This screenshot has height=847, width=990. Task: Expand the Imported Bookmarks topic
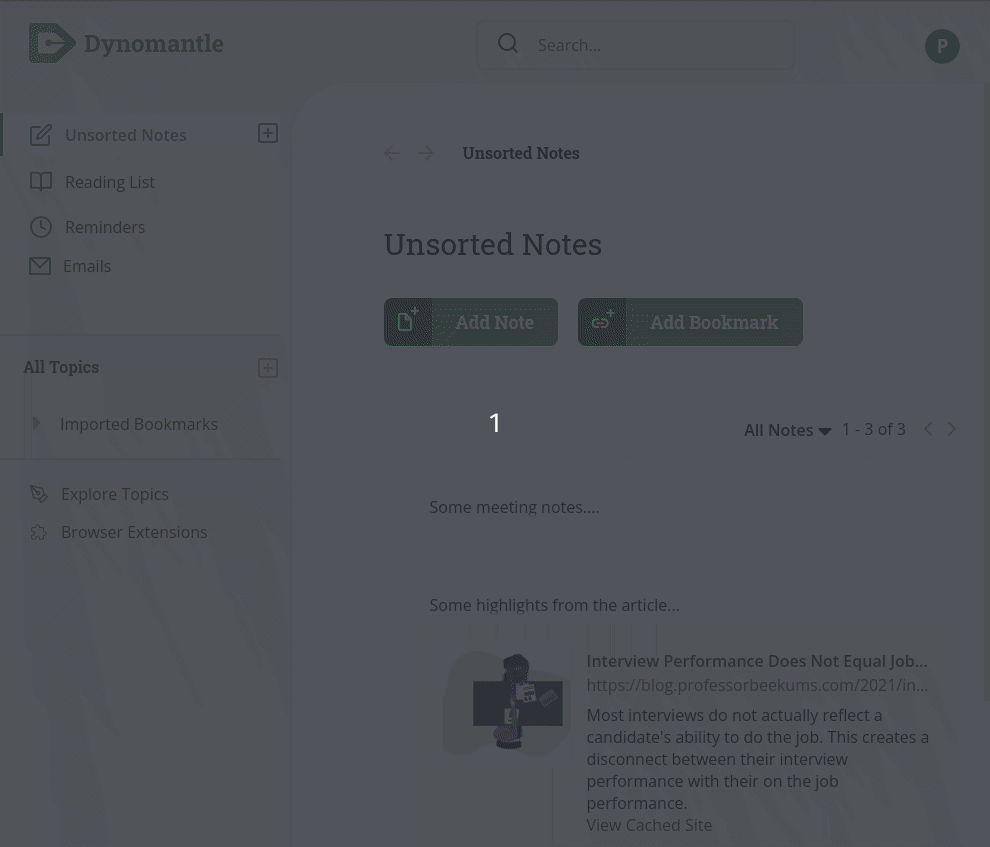(36, 423)
